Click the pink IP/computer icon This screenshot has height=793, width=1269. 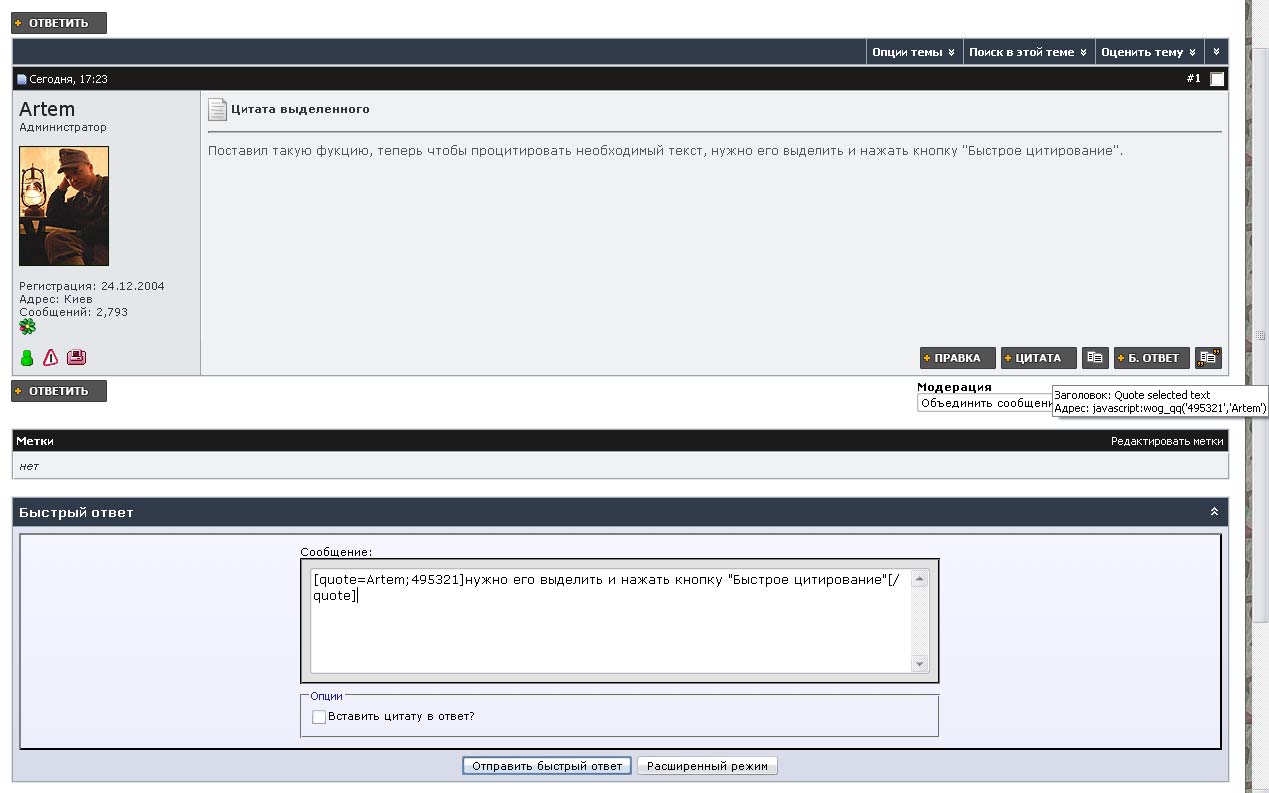click(x=77, y=357)
